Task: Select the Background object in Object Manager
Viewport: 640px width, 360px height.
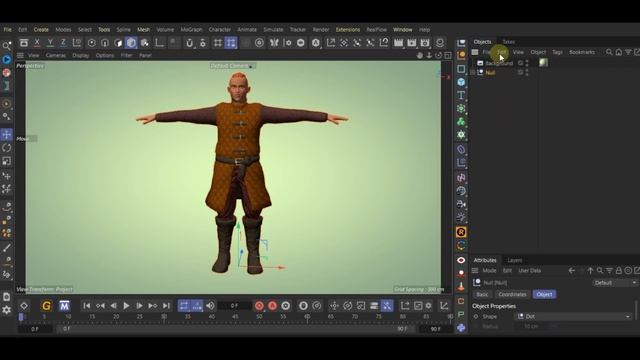Action: point(499,63)
